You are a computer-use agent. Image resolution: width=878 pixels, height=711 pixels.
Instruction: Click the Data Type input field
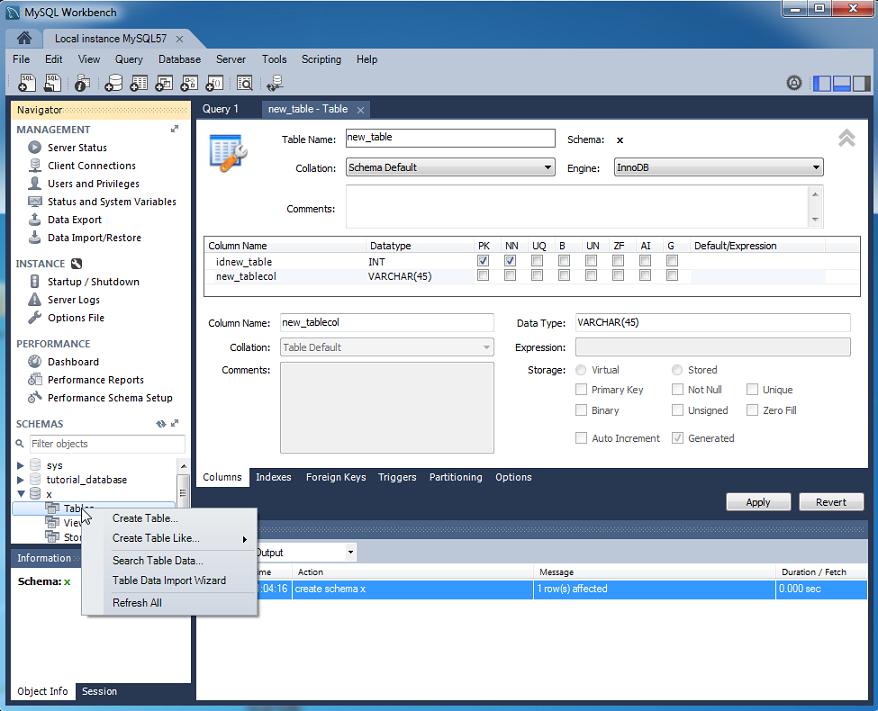[712, 322]
